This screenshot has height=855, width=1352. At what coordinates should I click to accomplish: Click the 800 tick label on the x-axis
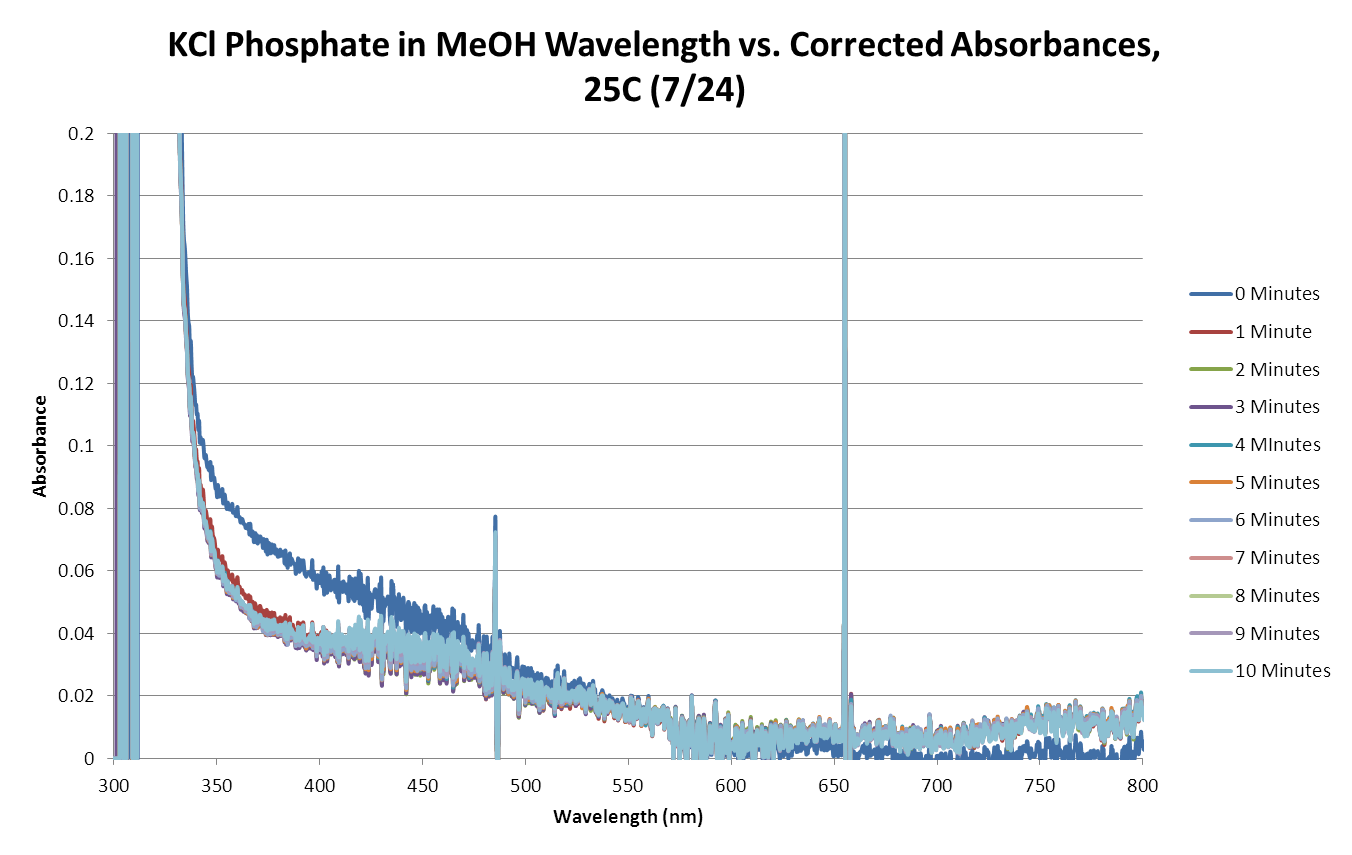pos(1141,786)
